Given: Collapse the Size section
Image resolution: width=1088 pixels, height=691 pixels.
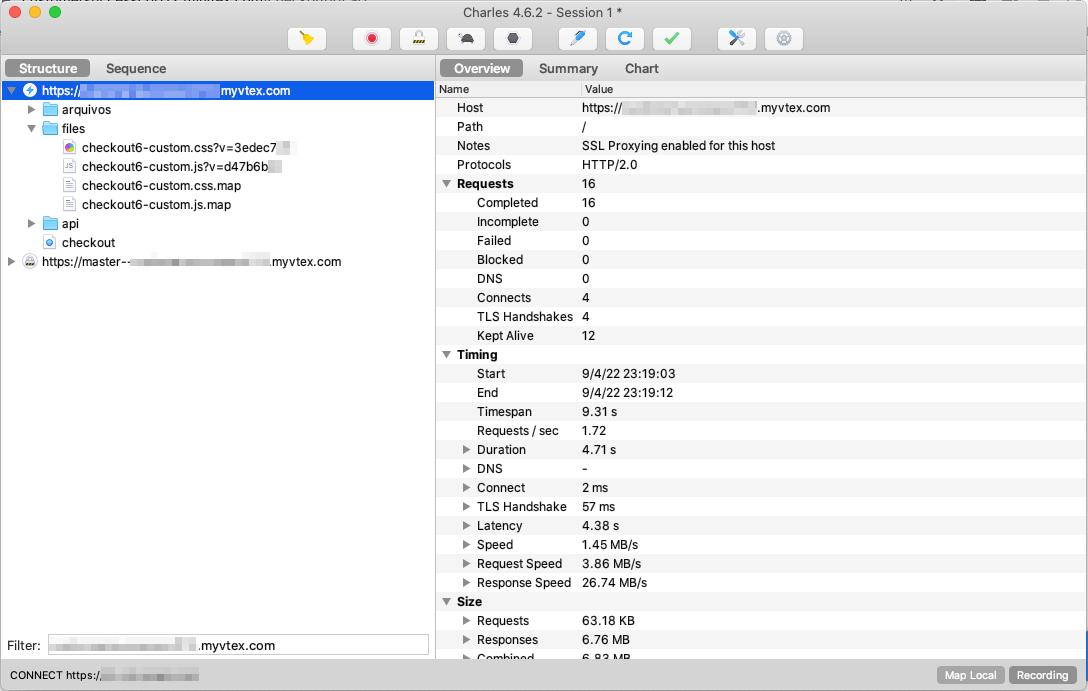Looking at the screenshot, I should click(447, 602).
